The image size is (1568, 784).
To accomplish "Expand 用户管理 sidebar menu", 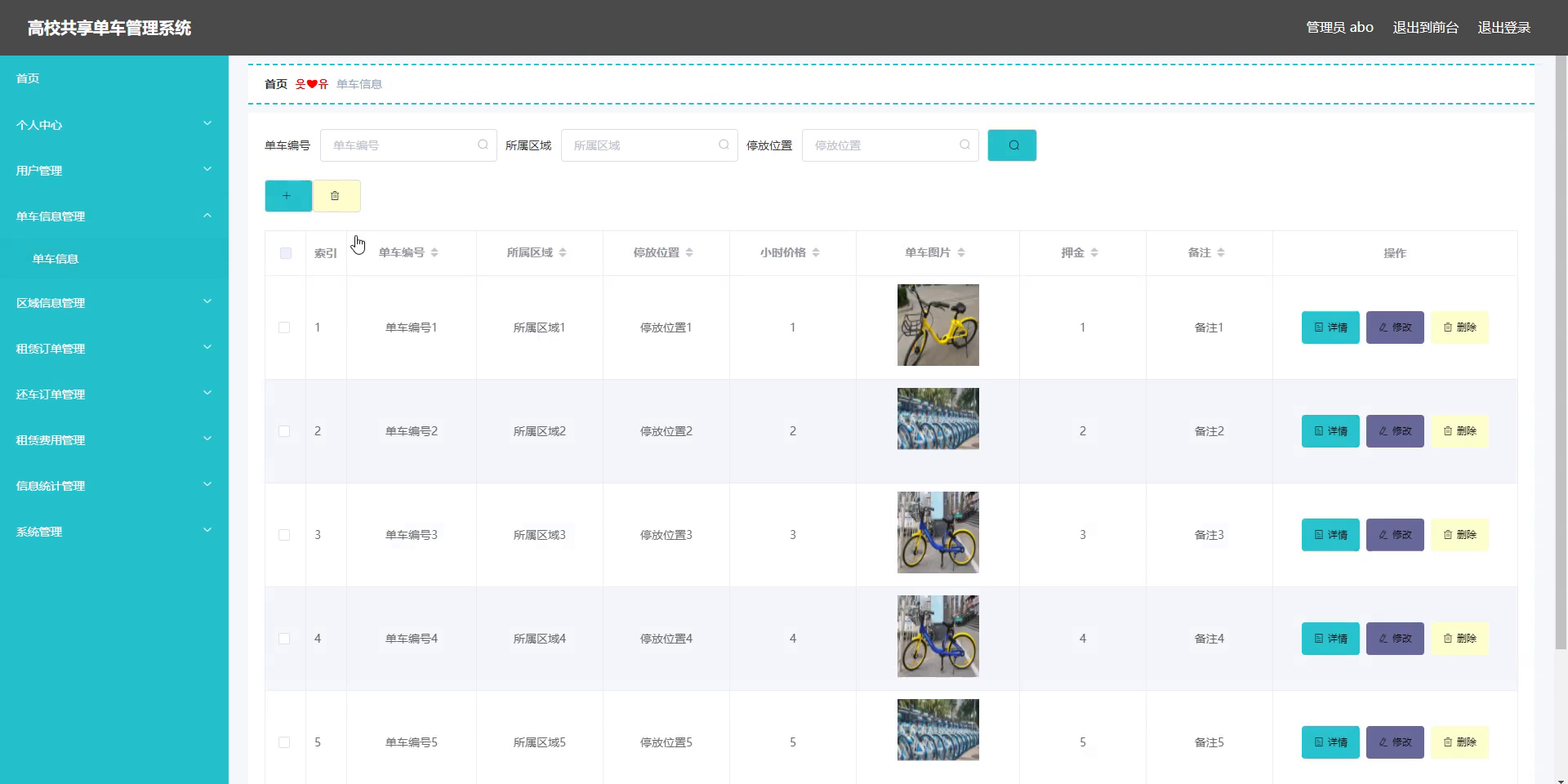I will (x=114, y=171).
